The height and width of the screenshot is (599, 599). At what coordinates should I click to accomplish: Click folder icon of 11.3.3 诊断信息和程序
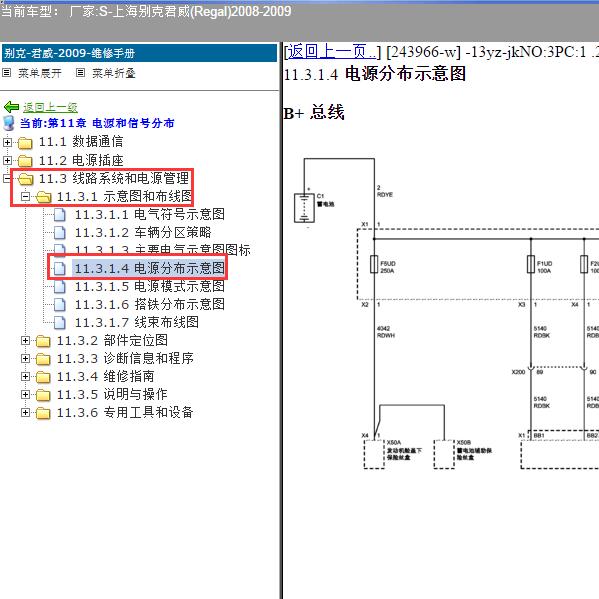(43, 359)
